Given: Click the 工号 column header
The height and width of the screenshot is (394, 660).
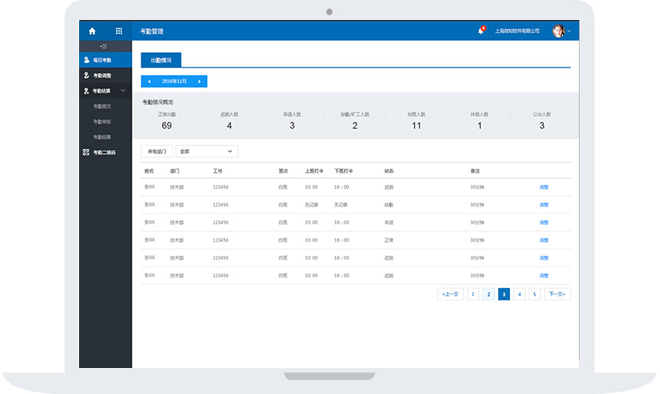Looking at the screenshot, I should point(218,171).
